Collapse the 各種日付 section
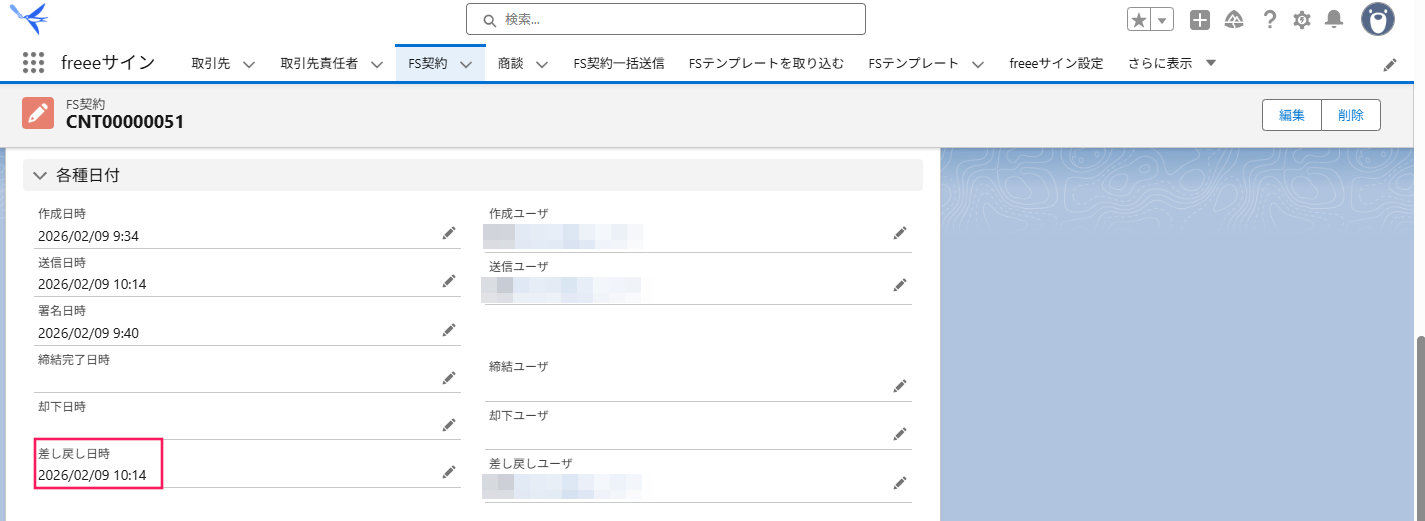The width and height of the screenshot is (1425, 521). 40,175
